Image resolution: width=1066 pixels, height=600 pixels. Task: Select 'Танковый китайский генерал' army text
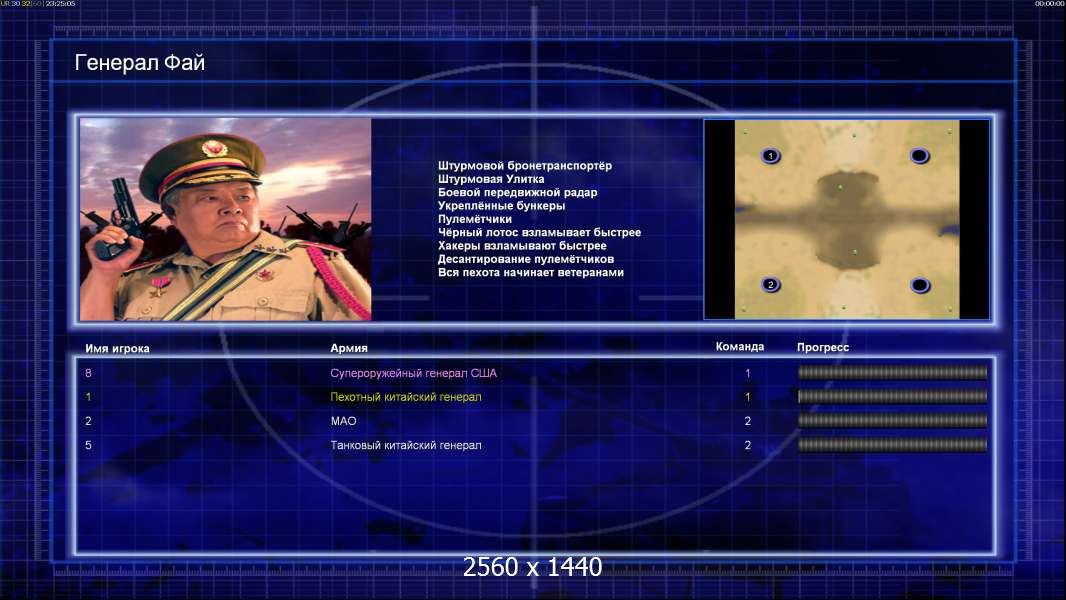(406, 446)
